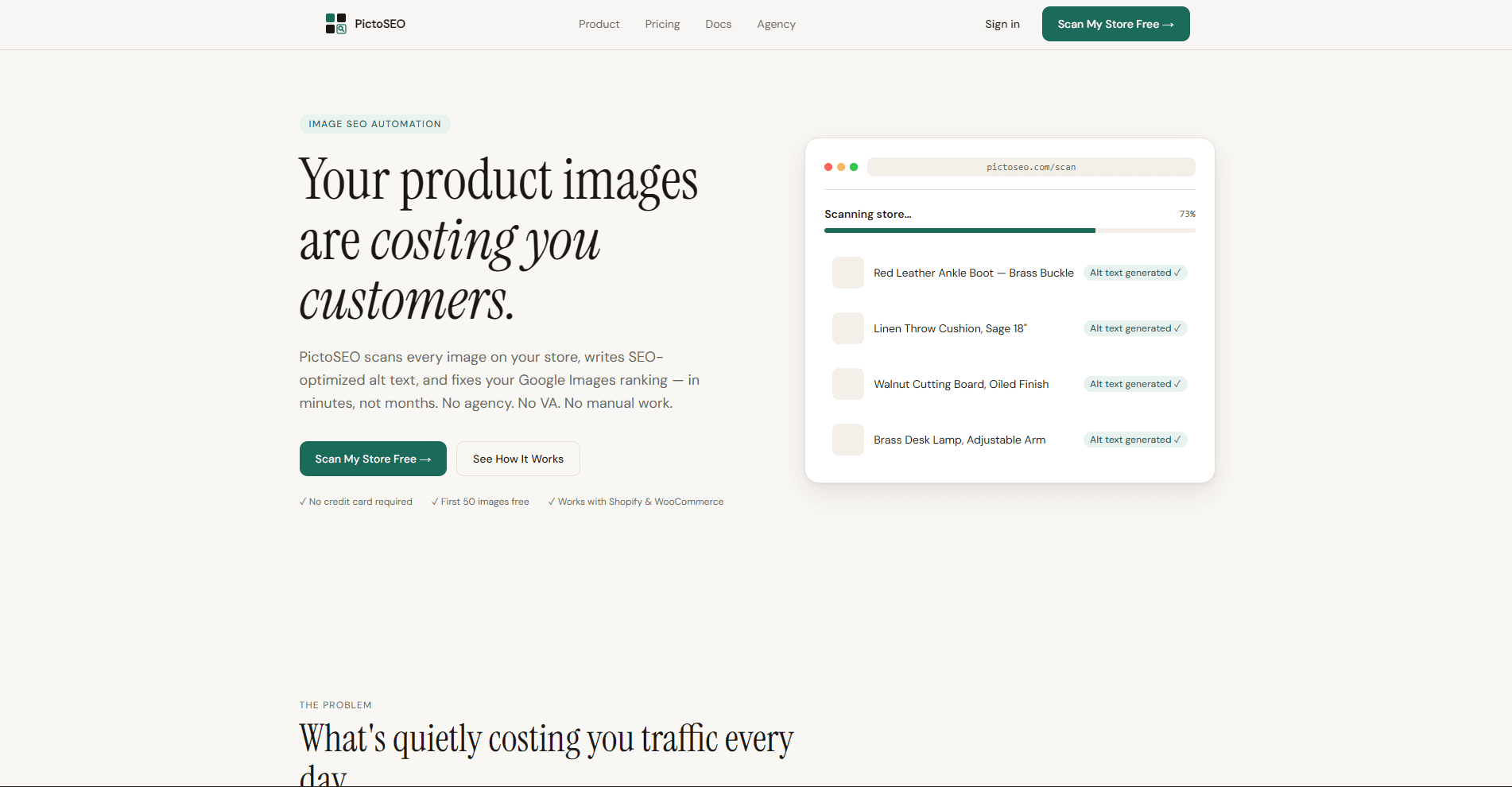1512x787 pixels.
Task: Click THE PROBLEM section label
Action: [x=335, y=705]
